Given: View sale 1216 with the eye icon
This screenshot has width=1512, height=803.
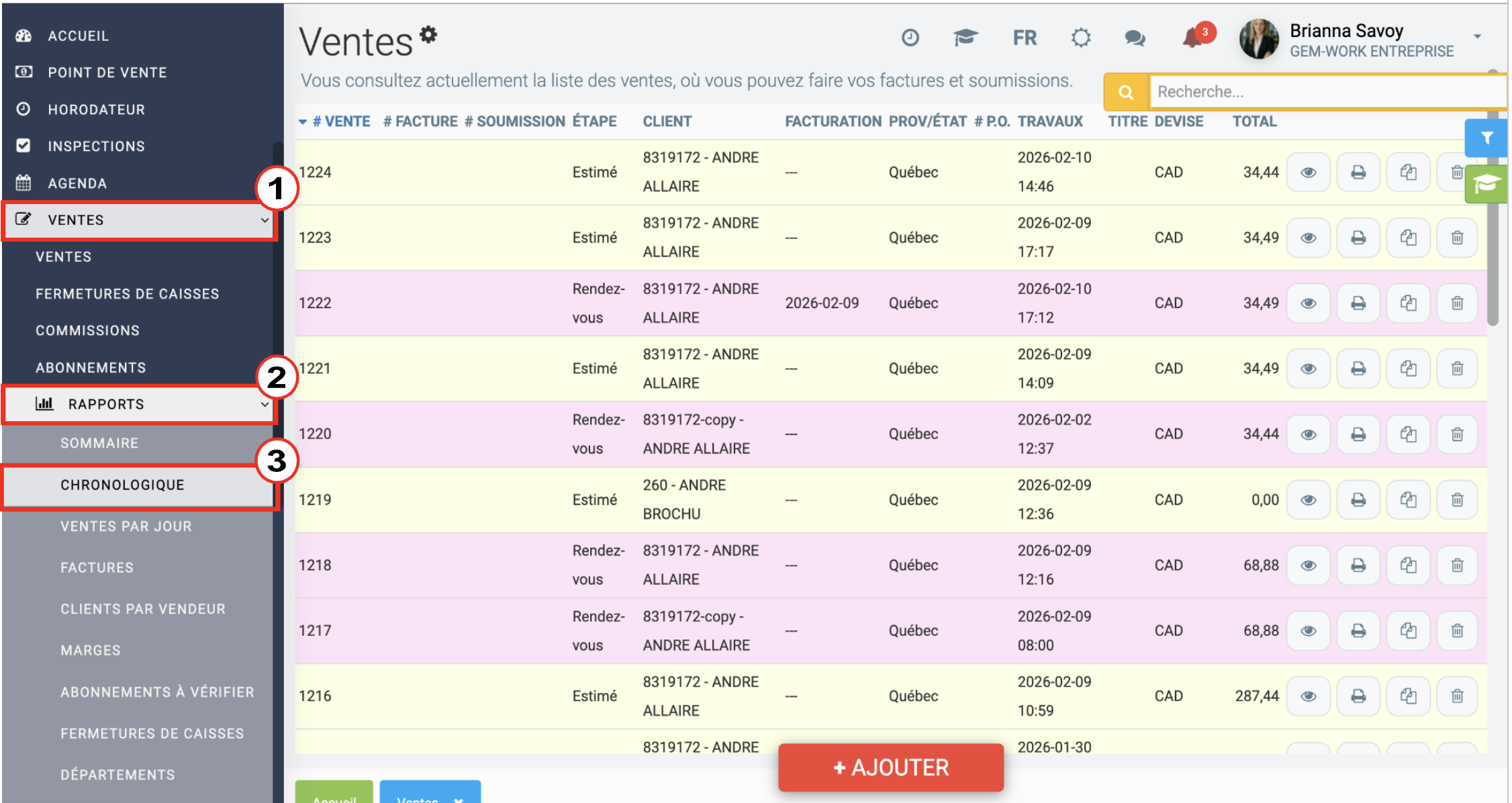Looking at the screenshot, I should click(x=1308, y=696).
